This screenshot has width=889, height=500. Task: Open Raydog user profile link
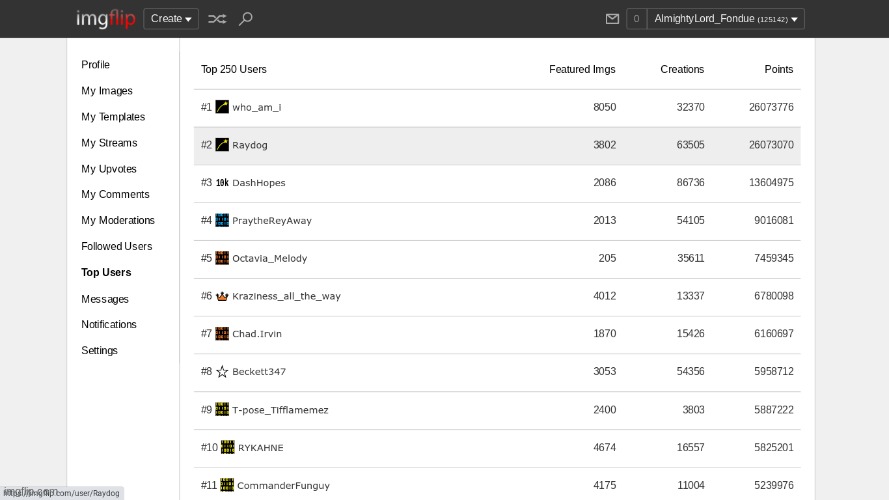(249, 145)
